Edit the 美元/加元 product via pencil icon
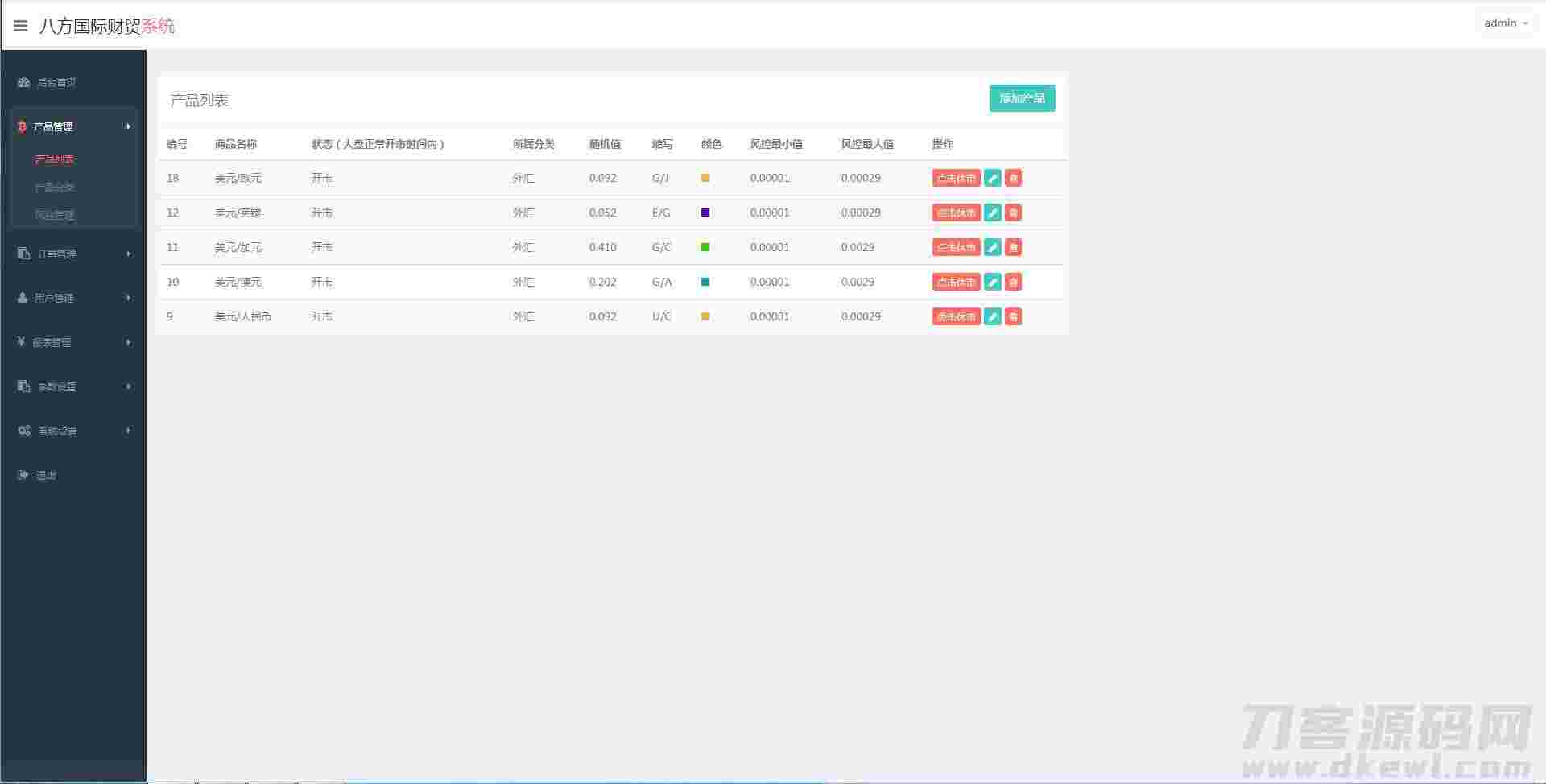This screenshot has height=784, width=1546. 992,247
